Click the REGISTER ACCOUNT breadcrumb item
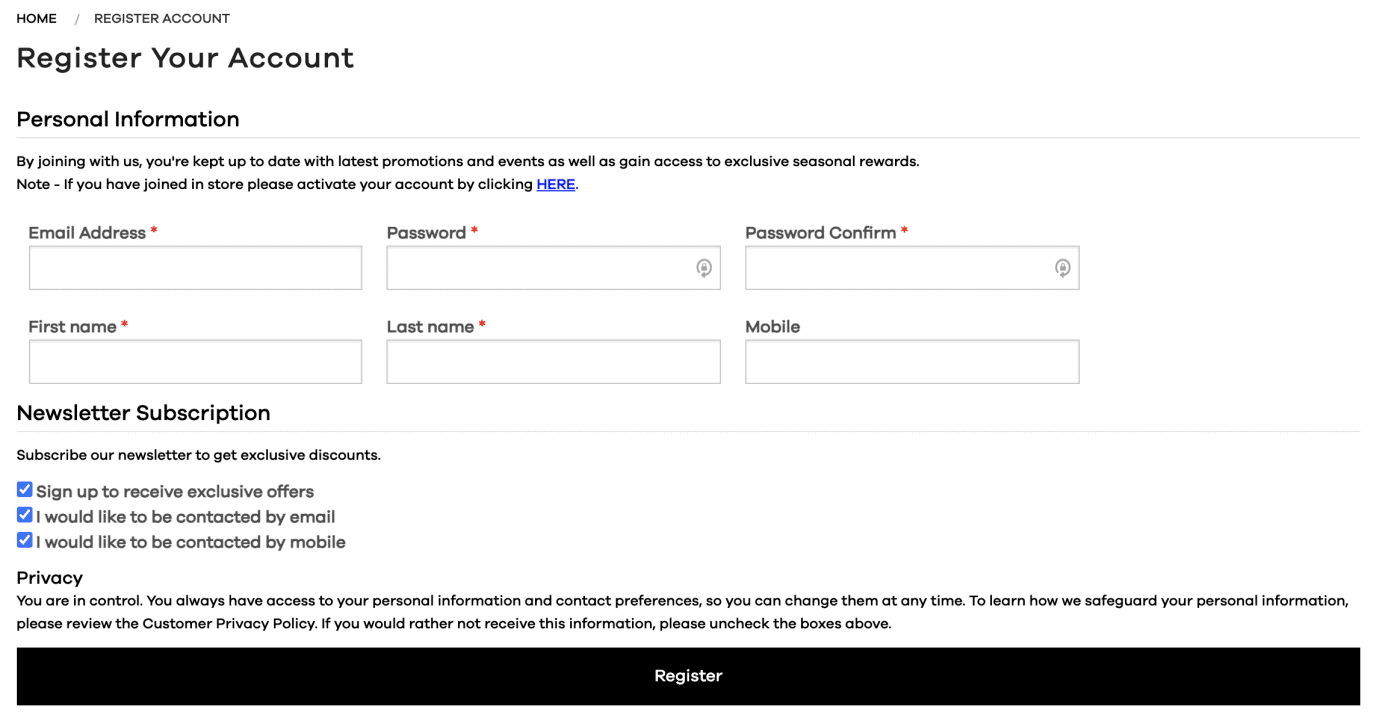This screenshot has width=1400, height=721. pyautogui.click(x=162, y=19)
